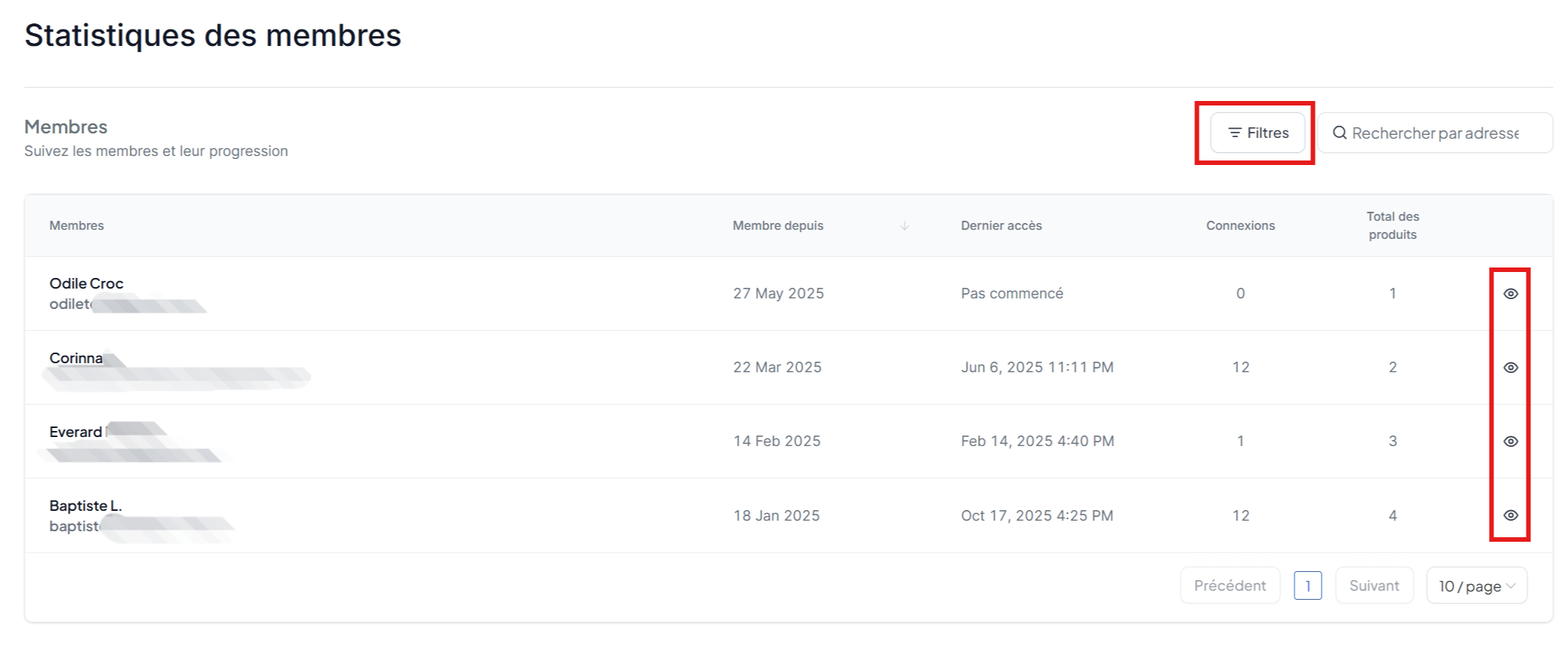Click the Corinna member name
The width and height of the screenshot is (1568, 648).
click(x=75, y=358)
